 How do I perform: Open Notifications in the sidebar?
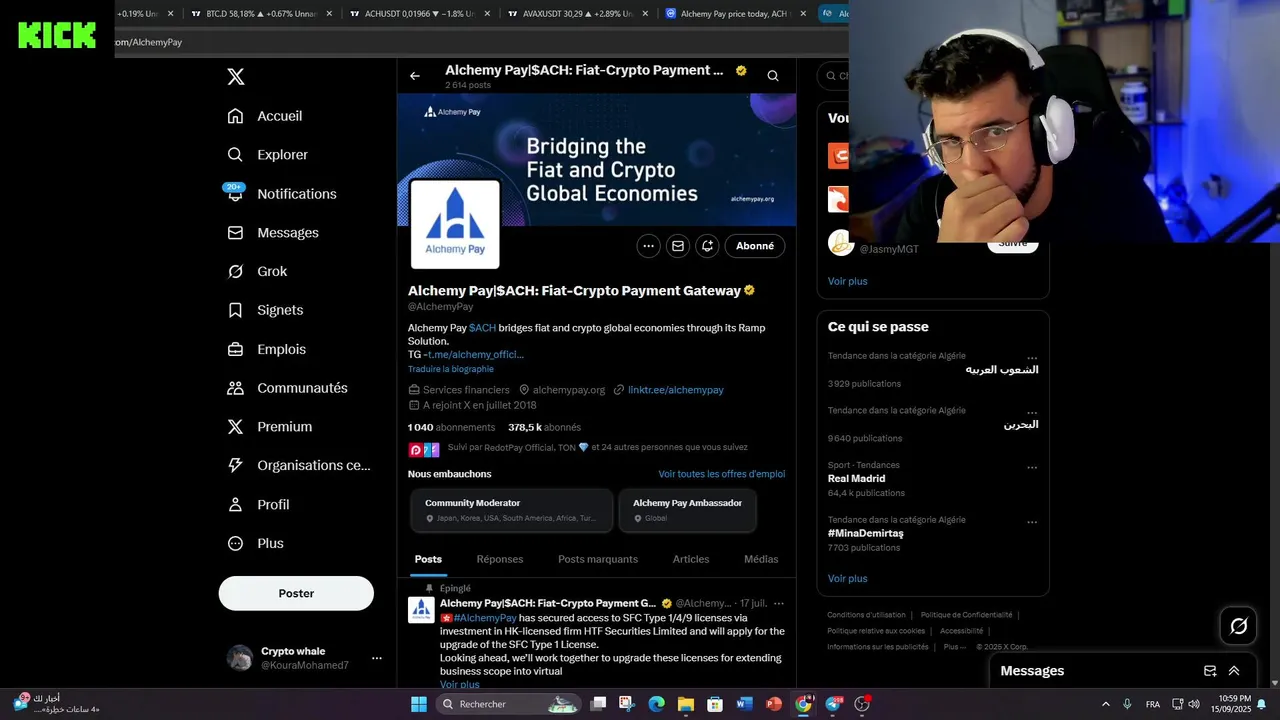pos(281,194)
